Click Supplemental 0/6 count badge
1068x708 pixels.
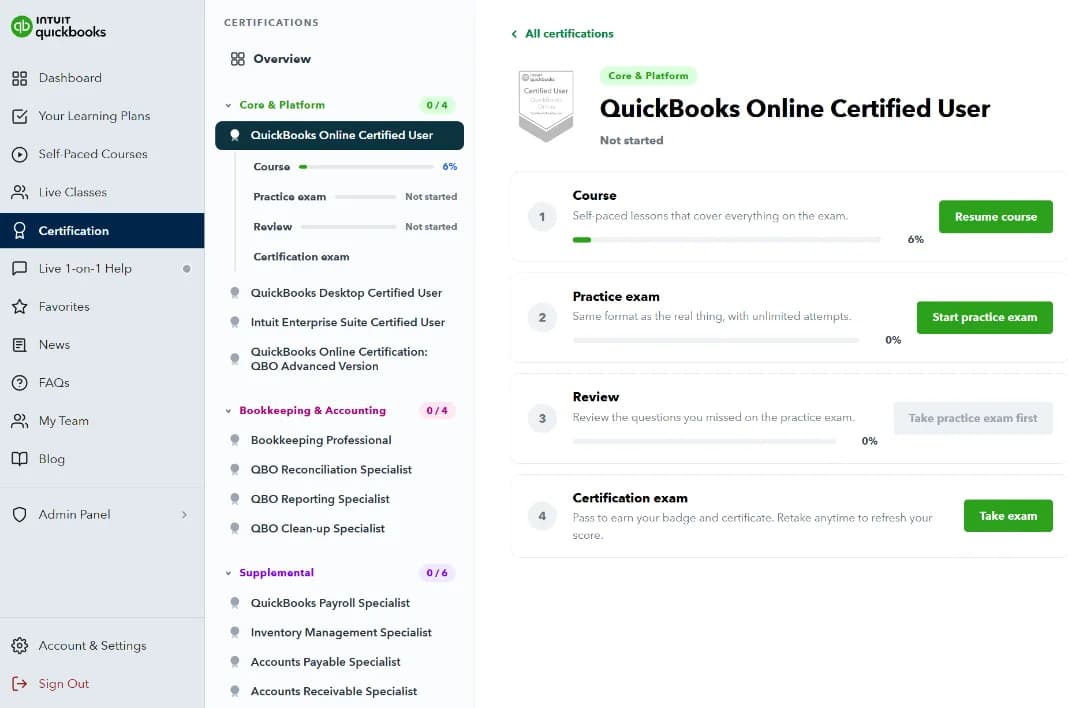[437, 573]
